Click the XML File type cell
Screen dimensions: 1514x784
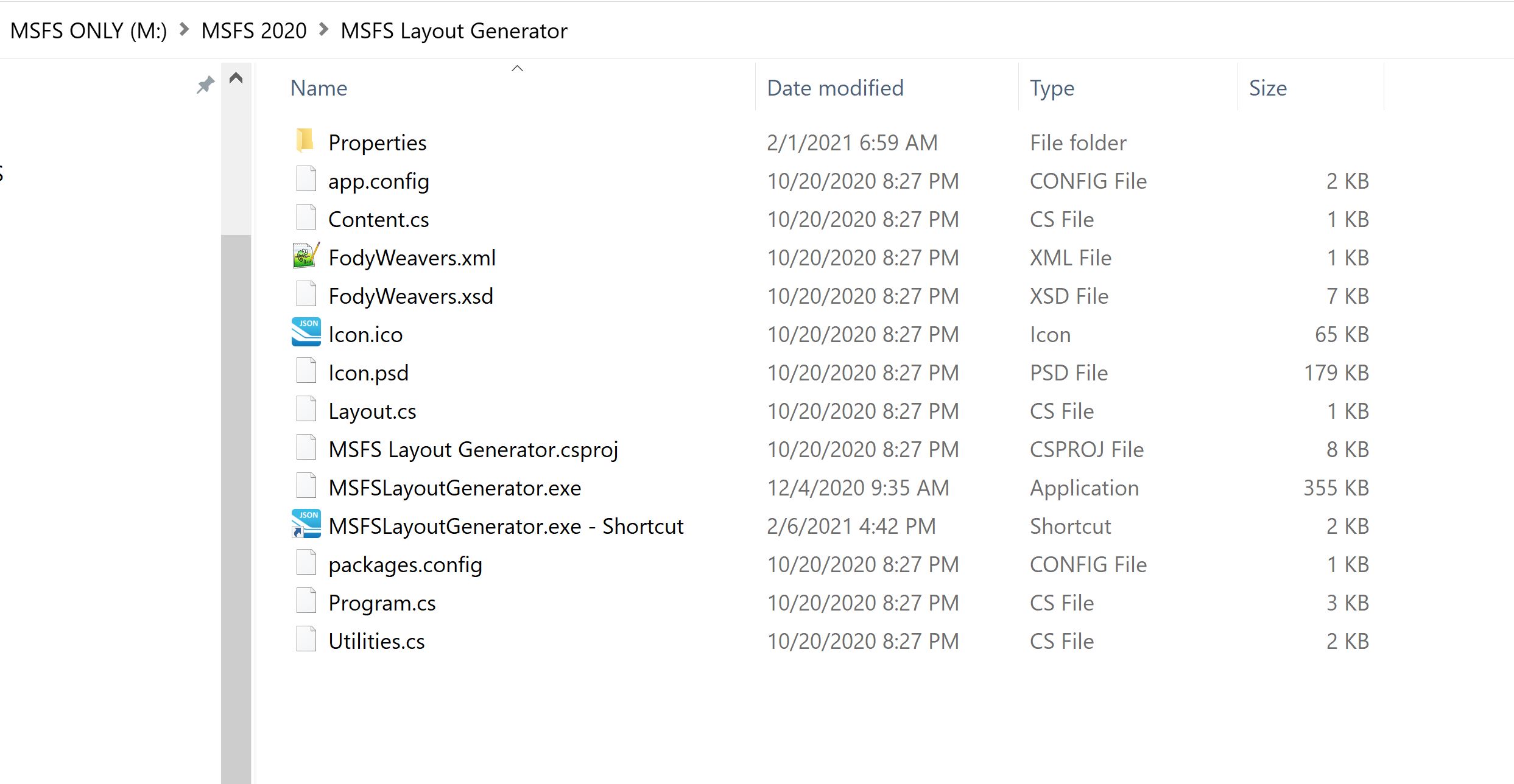[x=1071, y=258]
